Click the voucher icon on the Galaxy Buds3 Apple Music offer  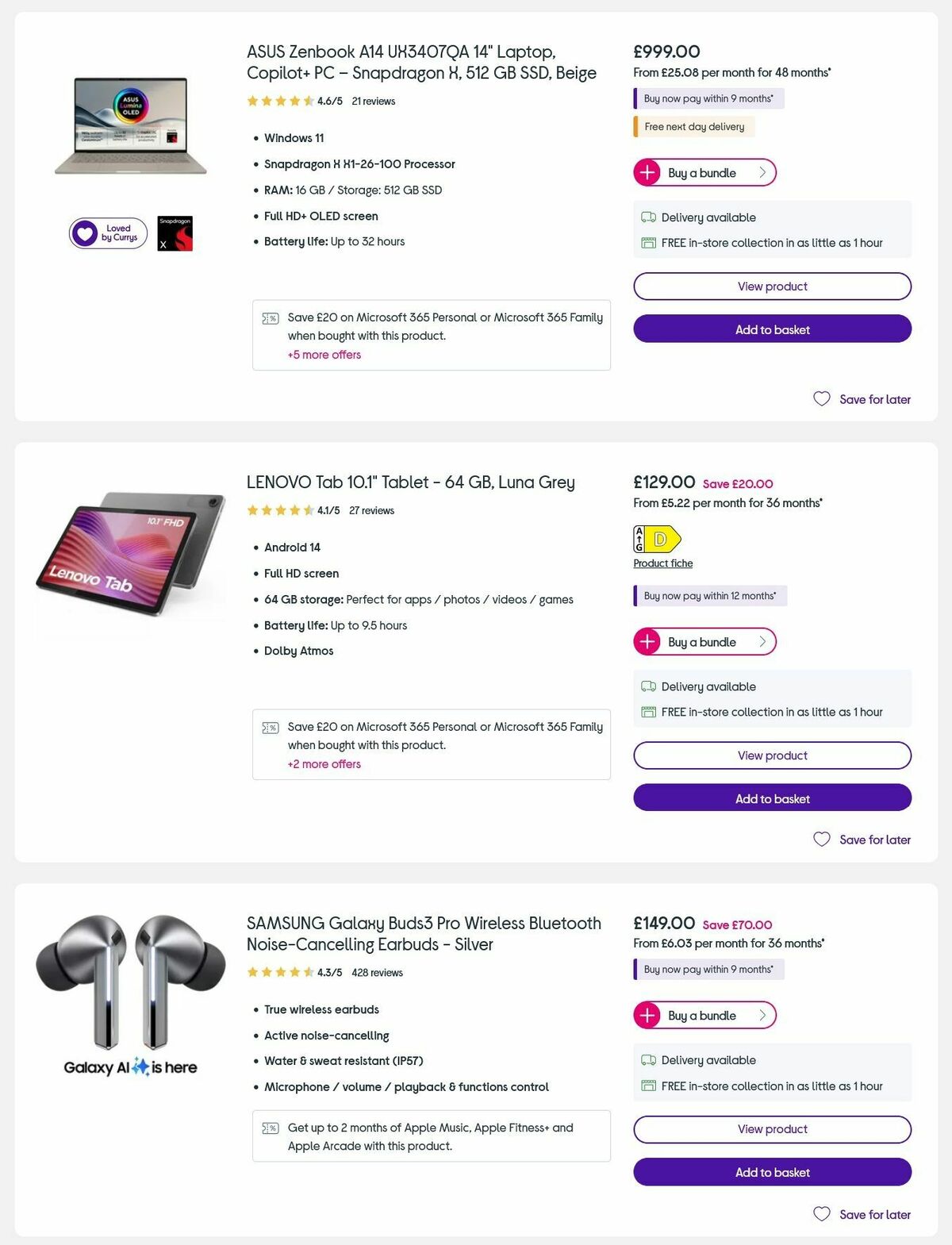[272, 1128]
